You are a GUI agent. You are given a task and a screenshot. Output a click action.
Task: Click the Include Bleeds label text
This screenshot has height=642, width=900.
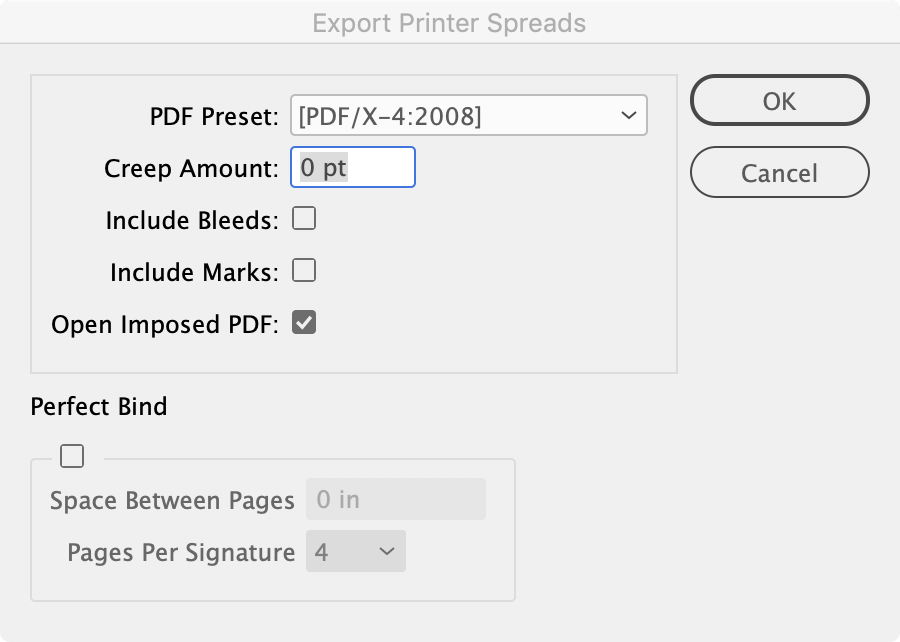[192, 220]
